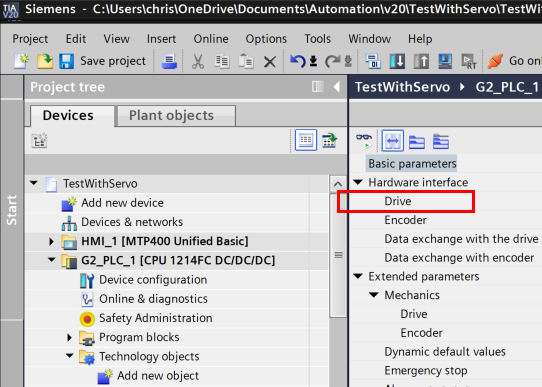Click the New project toolbar icon
542x387 pixels.
[x=21, y=61]
